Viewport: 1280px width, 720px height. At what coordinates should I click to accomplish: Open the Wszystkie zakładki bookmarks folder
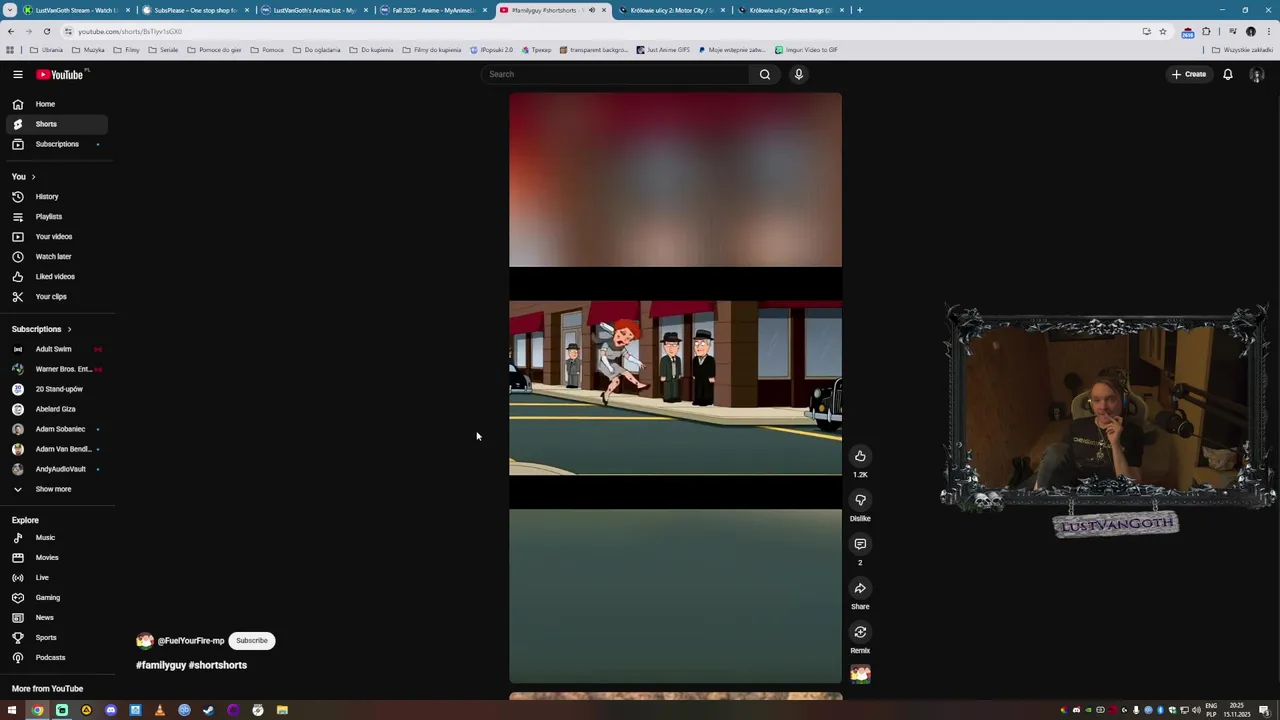click(1242, 50)
